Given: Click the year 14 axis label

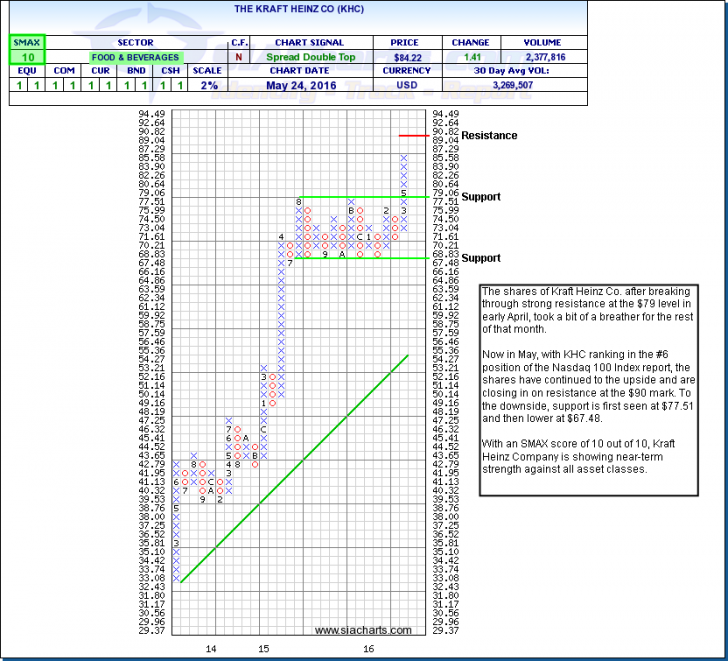Looking at the screenshot, I should (x=211, y=649).
